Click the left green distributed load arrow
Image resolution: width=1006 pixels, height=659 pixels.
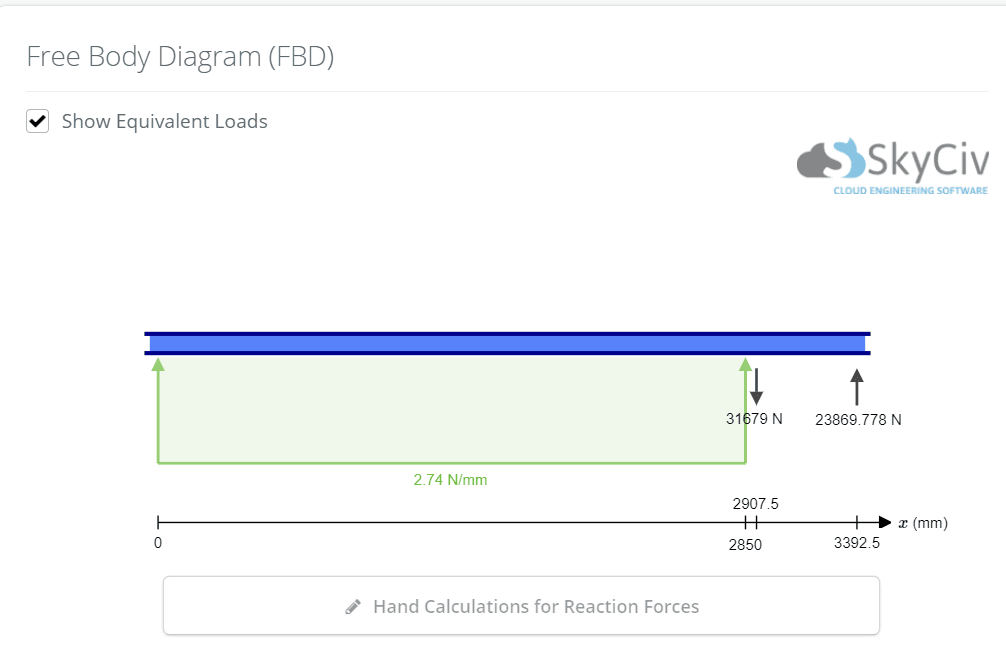click(158, 410)
